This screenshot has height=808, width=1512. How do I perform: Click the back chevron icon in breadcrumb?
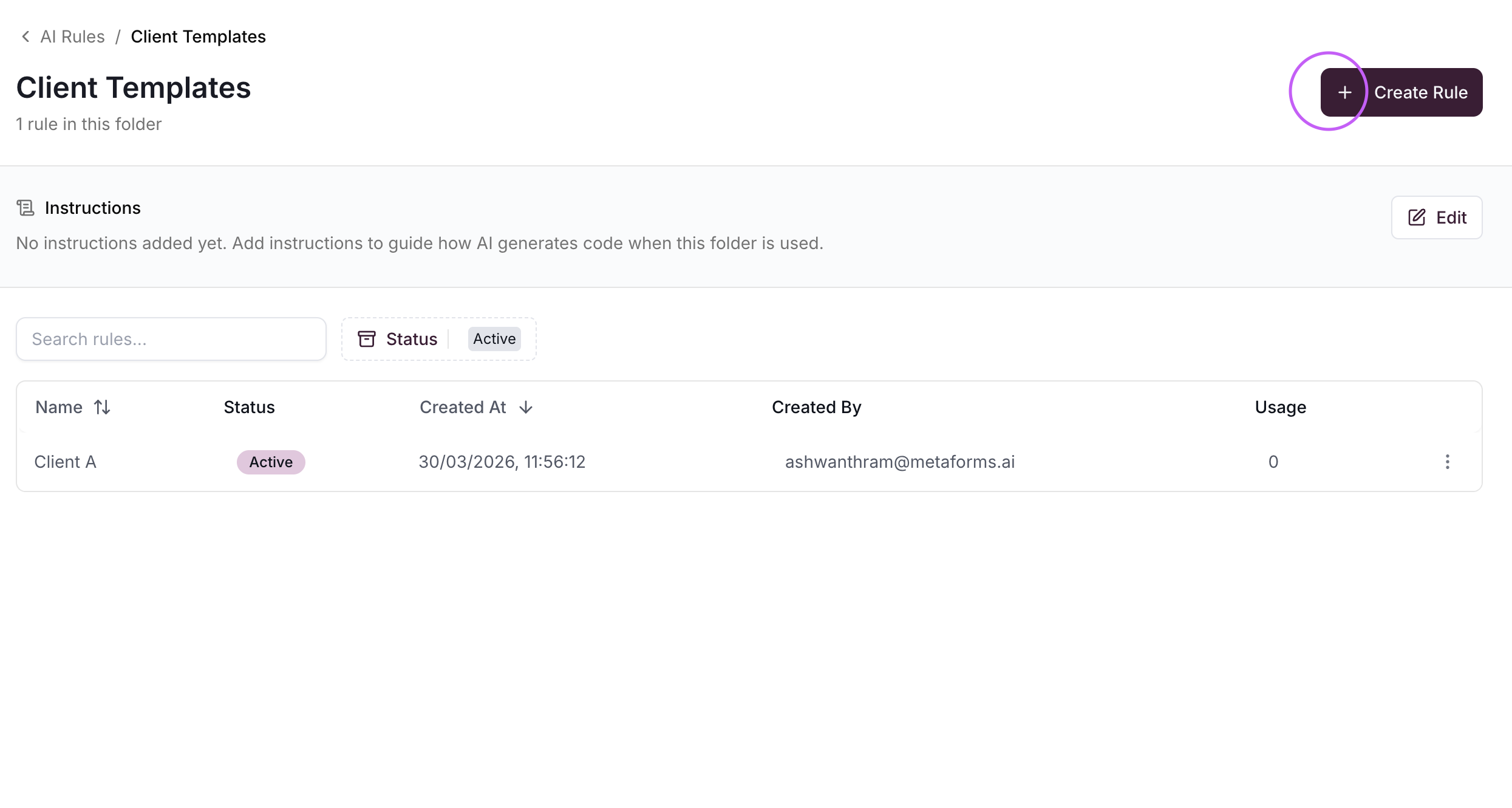pyautogui.click(x=26, y=36)
